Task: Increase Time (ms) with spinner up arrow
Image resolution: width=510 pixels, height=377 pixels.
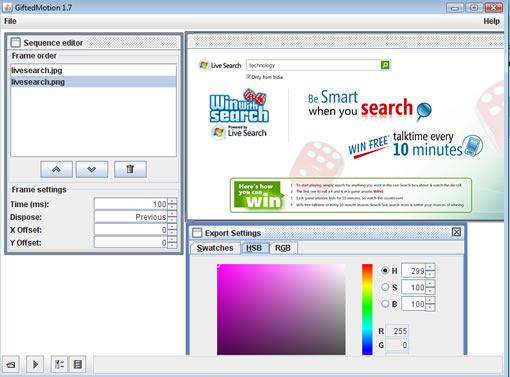Action: 172,201
